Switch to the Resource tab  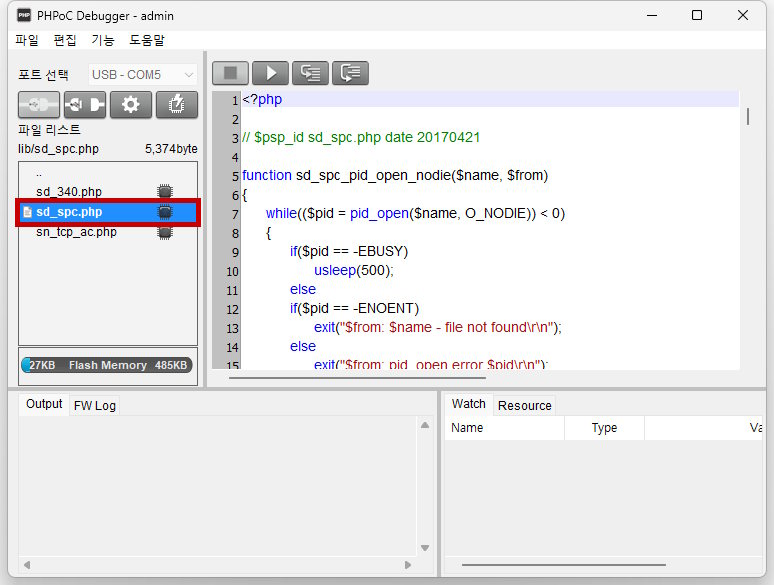coord(524,406)
